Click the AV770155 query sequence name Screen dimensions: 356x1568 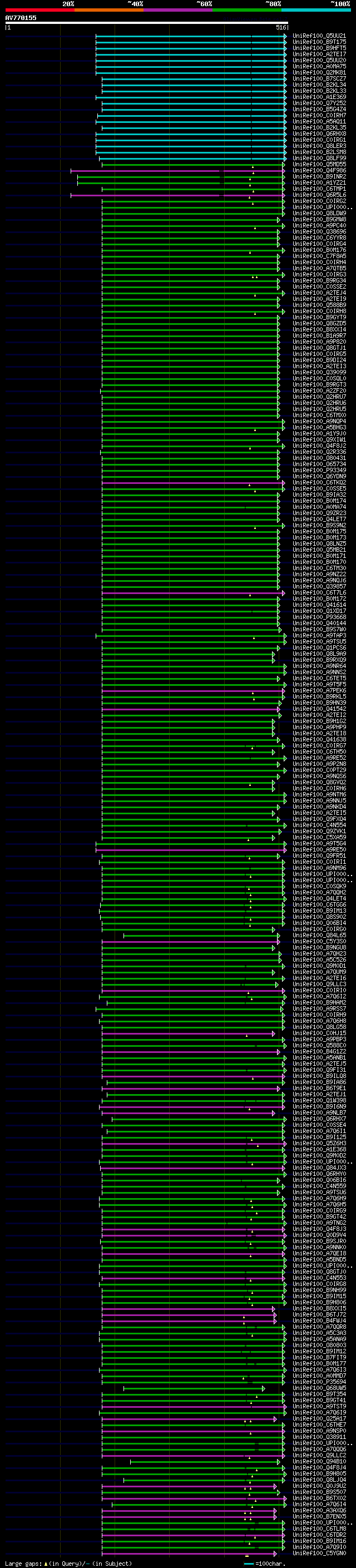[x=21, y=18]
